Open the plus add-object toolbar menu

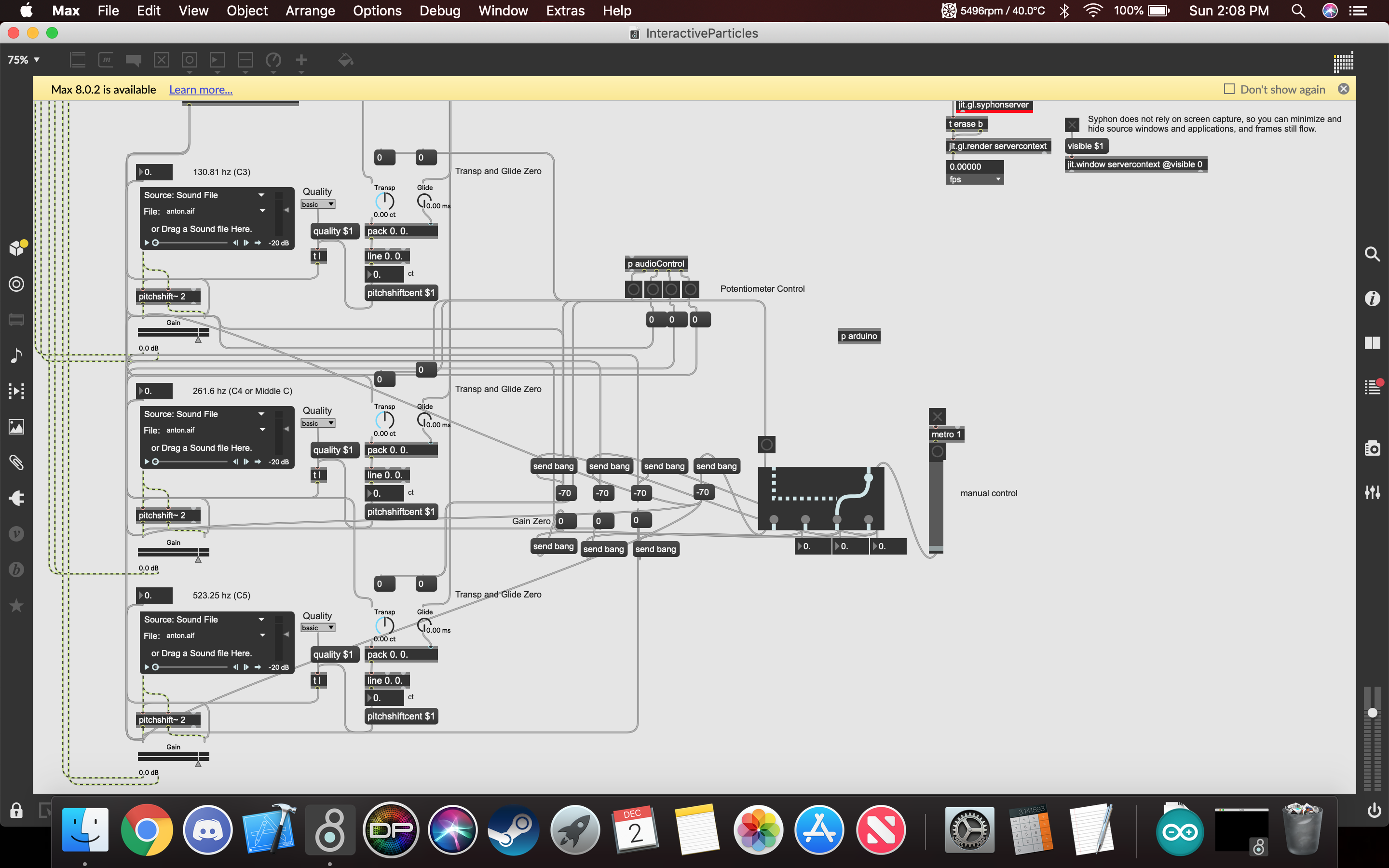click(301, 60)
